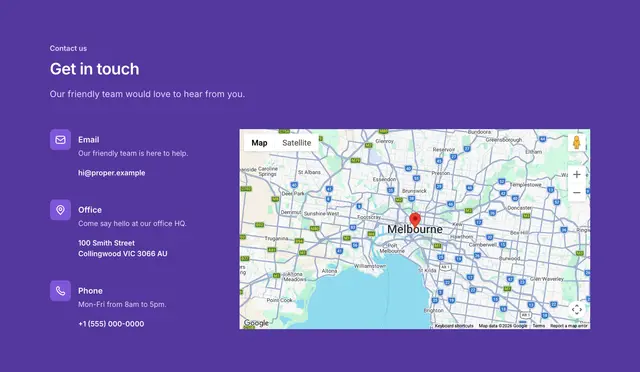Click the Williamstown label on the map
The image size is (640, 372).
pos(370,266)
